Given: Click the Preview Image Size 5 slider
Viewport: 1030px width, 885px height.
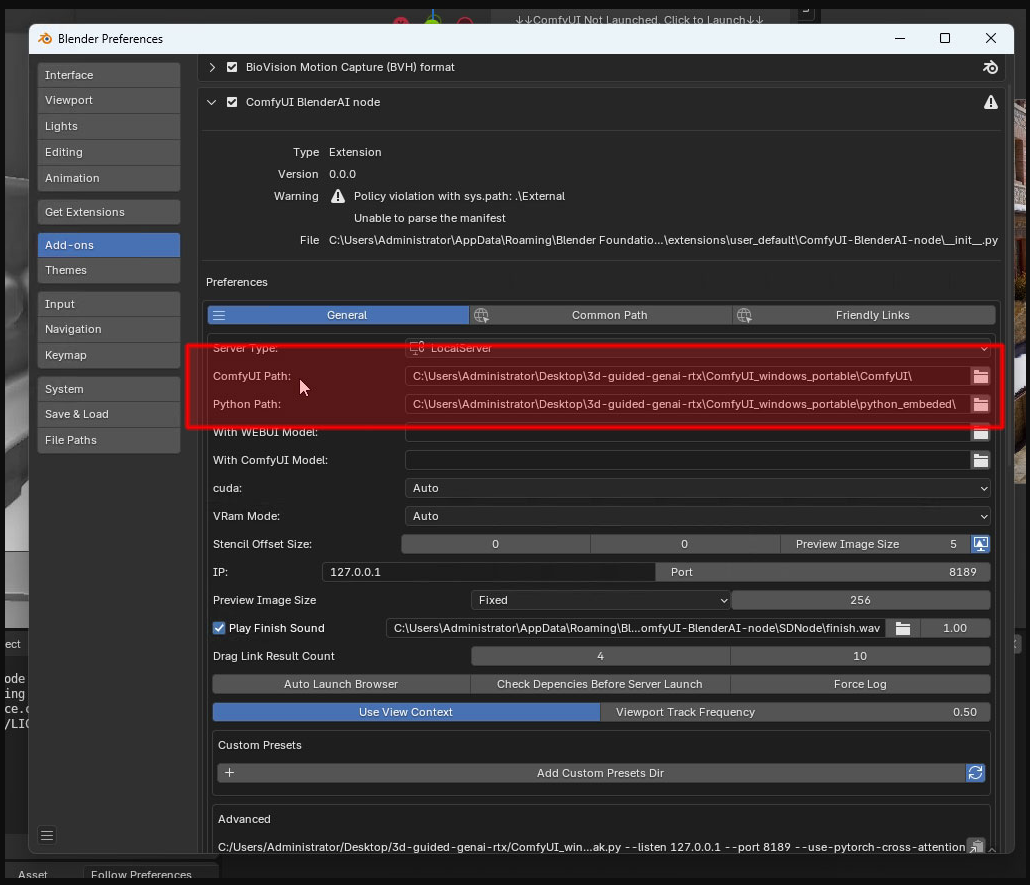Looking at the screenshot, I should click(x=876, y=544).
